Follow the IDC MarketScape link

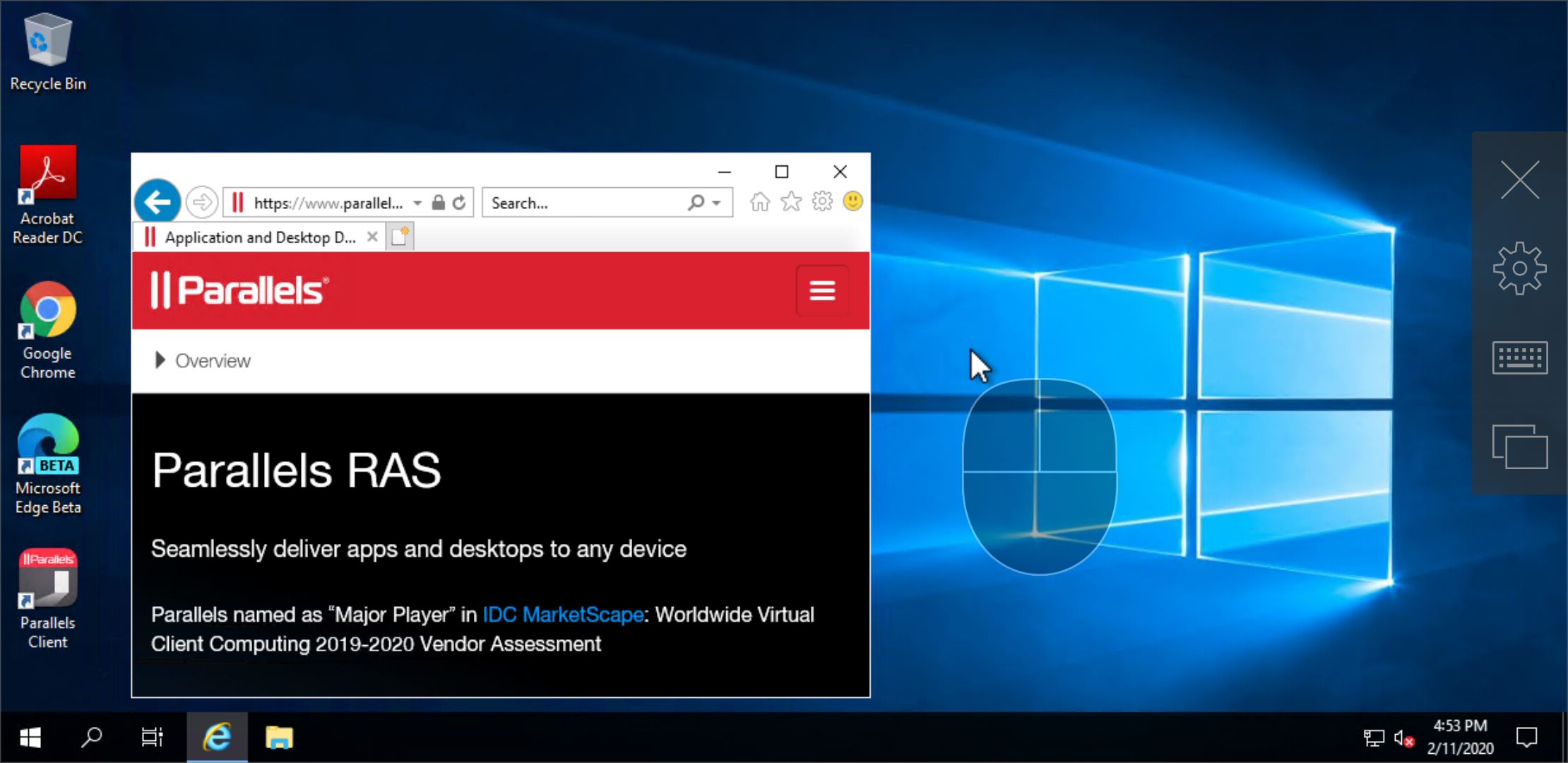[x=563, y=615]
